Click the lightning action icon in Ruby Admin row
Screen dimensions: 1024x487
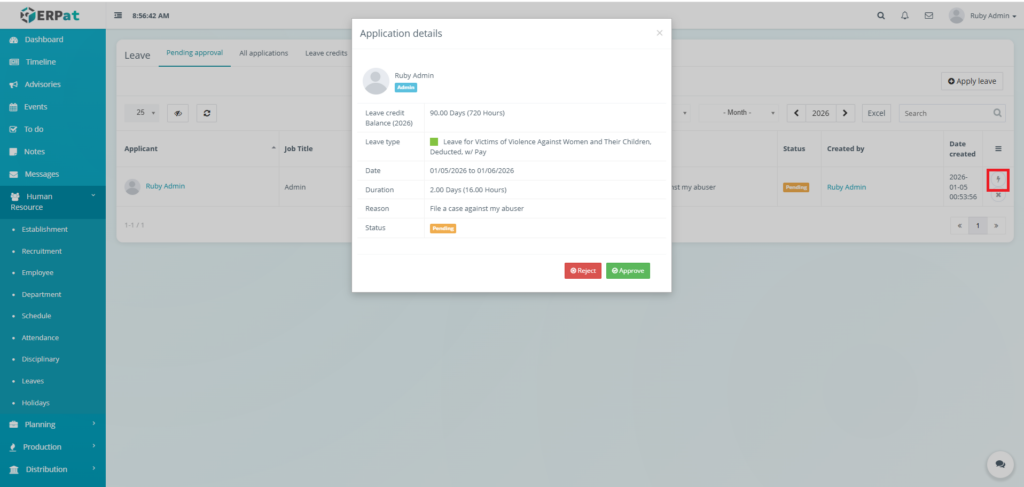coord(998,180)
